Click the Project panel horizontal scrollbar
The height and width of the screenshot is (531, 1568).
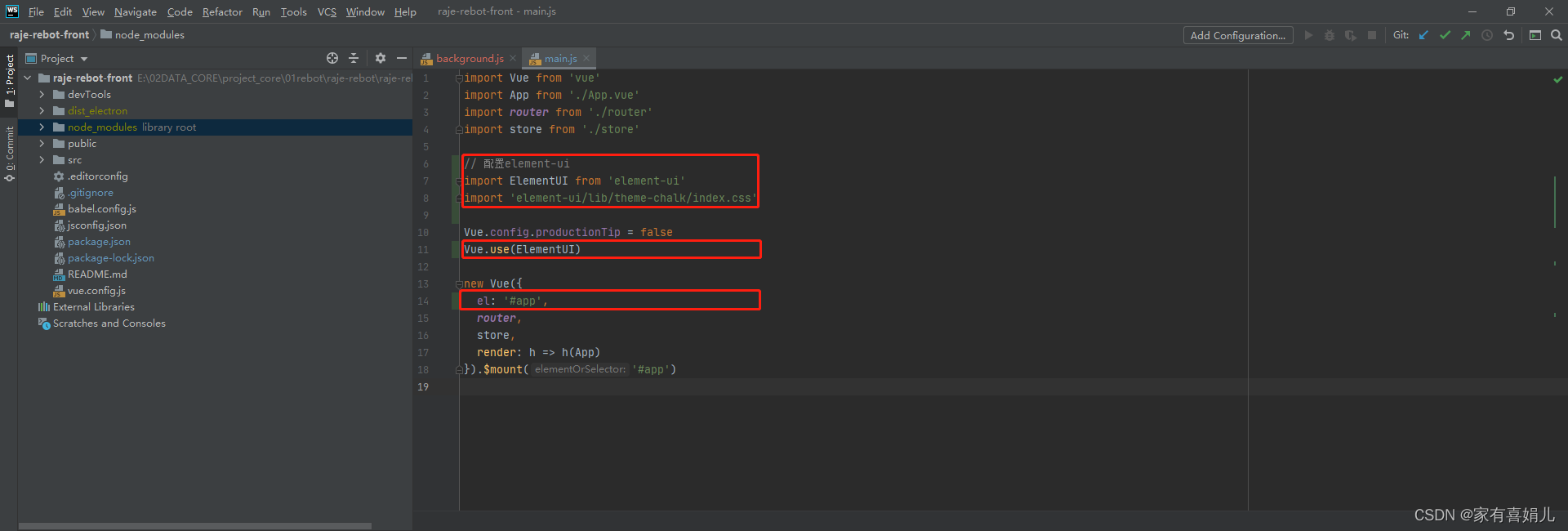coord(194,526)
